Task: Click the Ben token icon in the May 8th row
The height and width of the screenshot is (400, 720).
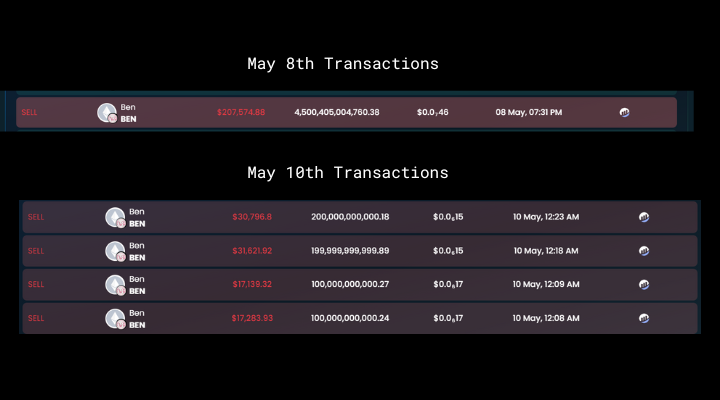Action: point(107,112)
